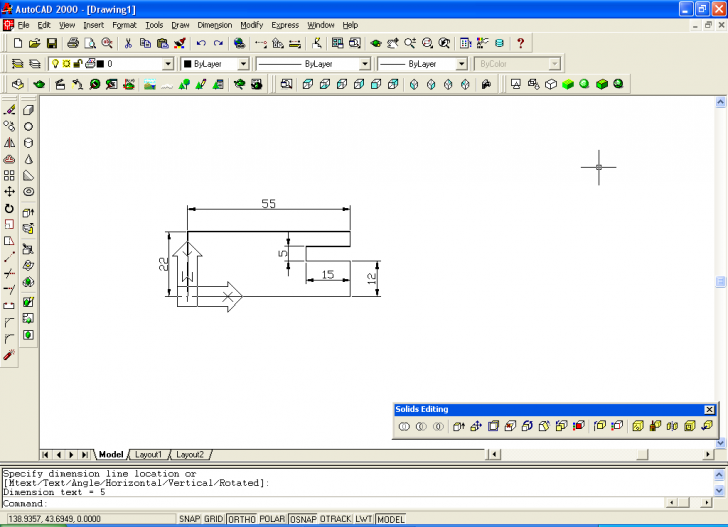
Task: Create a solid Wedge
Action: coord(28,176)
